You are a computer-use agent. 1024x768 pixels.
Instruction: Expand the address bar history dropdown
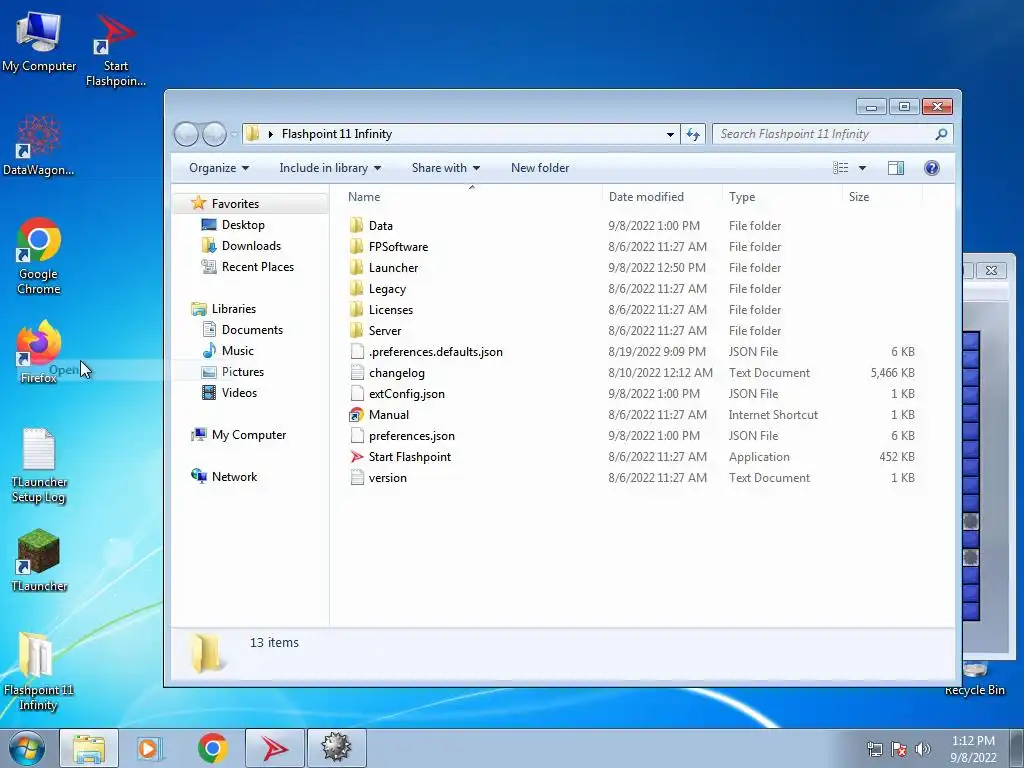point(670,134)
